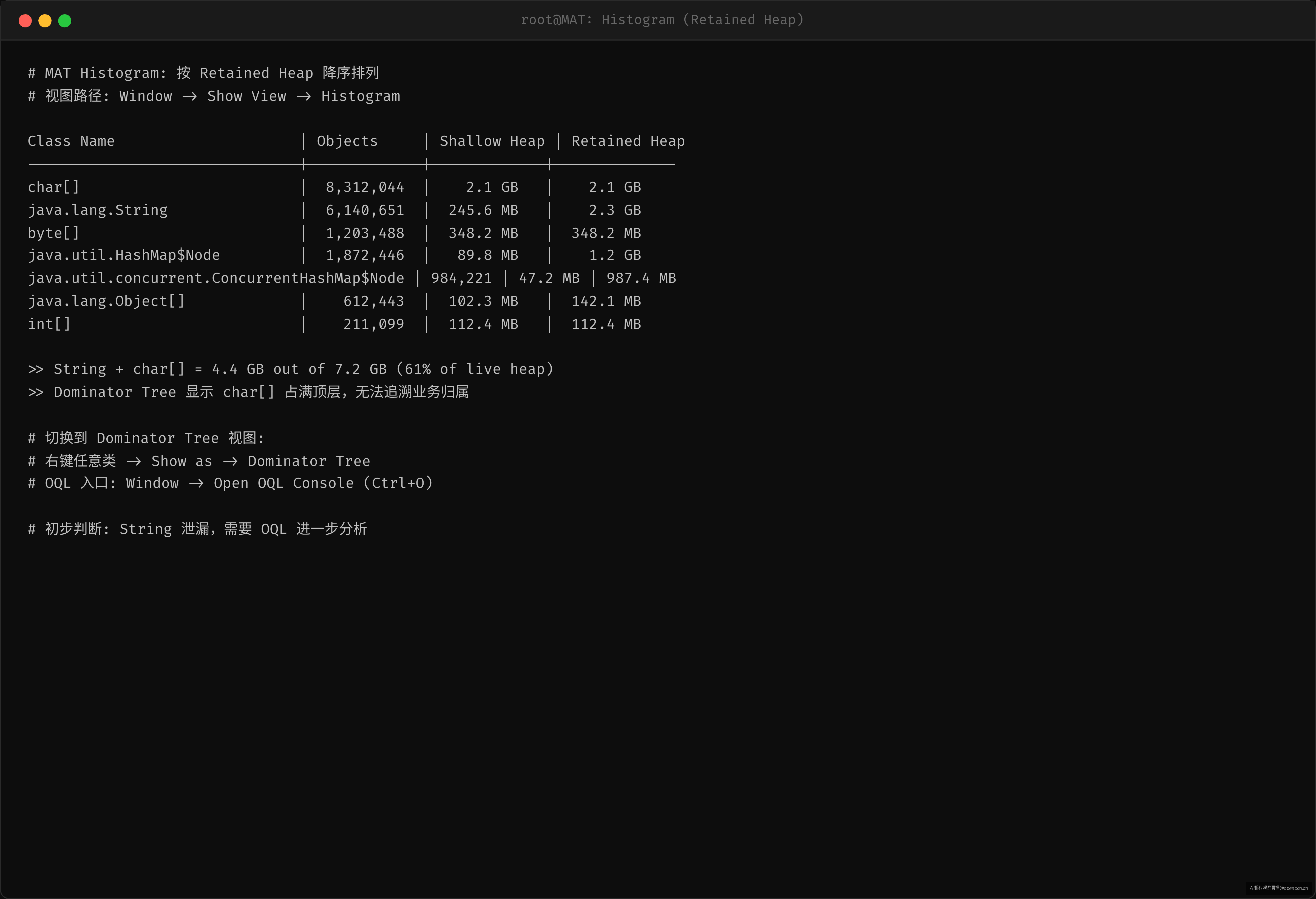This screenshot has height=899, width=1316.
Task: Click the 'MAT Histogram' heading comment line
Action: [x=204, y=73]
